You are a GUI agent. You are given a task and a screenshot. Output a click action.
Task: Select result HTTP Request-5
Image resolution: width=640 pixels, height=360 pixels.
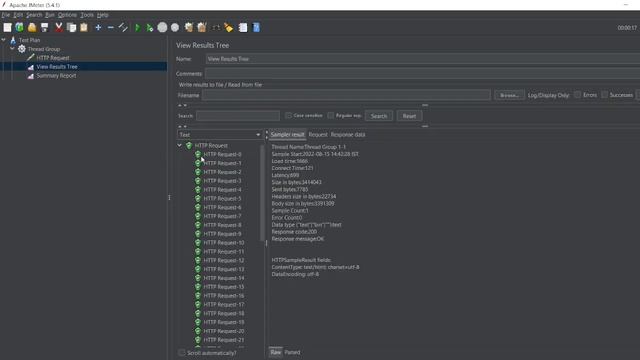(x=222, y=198)
